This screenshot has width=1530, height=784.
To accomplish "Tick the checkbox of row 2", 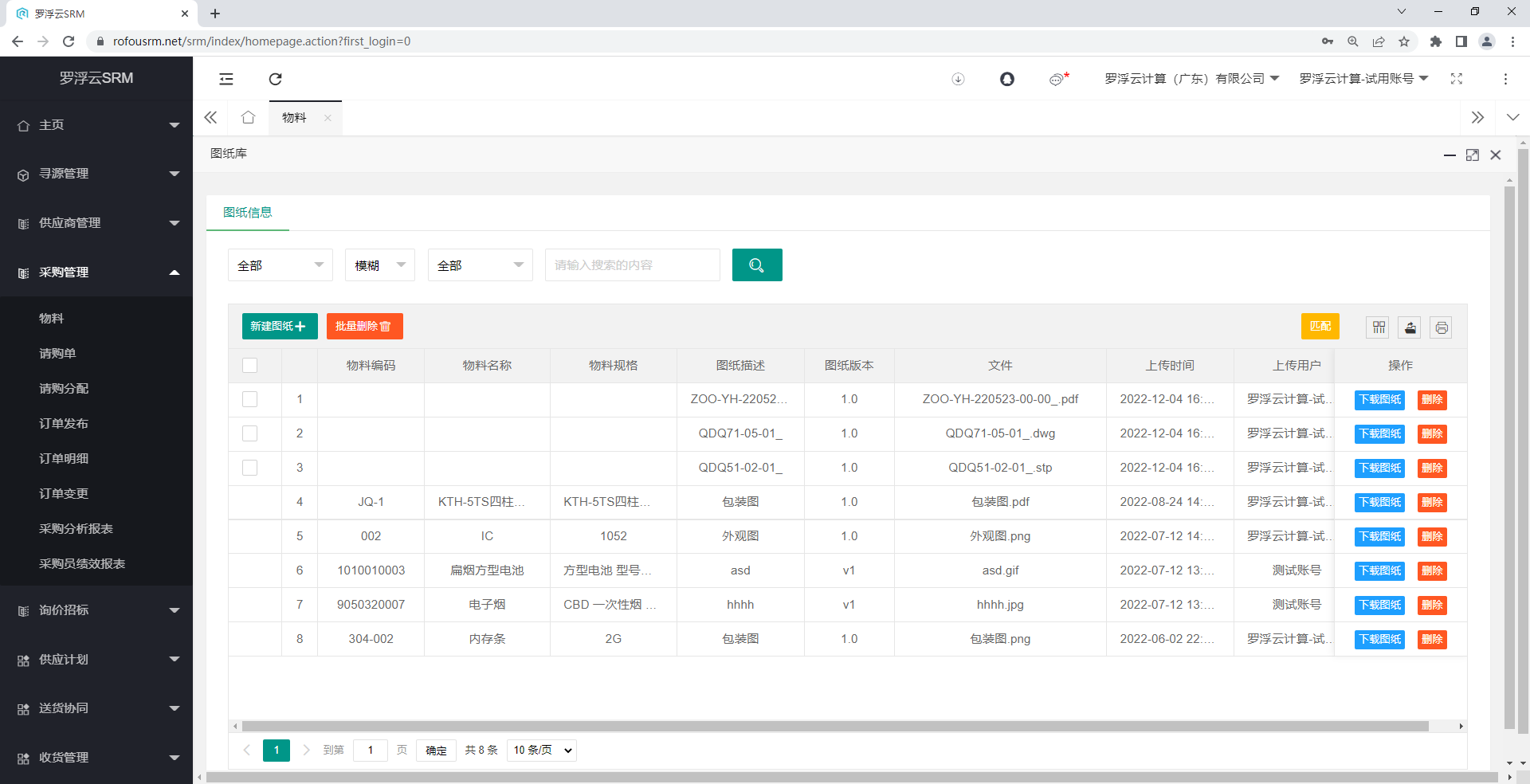I will click(x=249, y=433).
